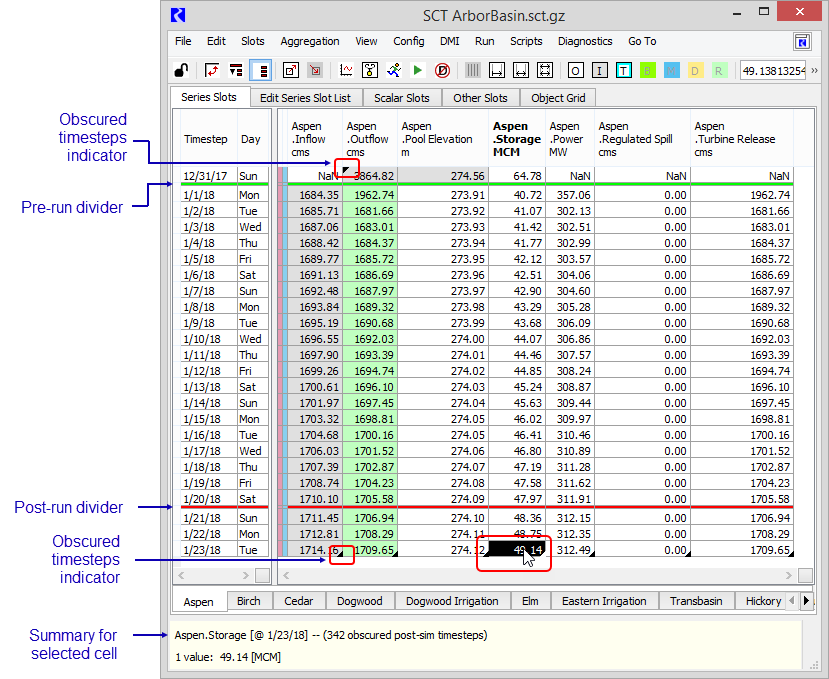Image resolution: width=829 pixels, height=679 pixels.
Task: Expand the toolbar overflow chevron on the right
Action: (x=815, y=70)
